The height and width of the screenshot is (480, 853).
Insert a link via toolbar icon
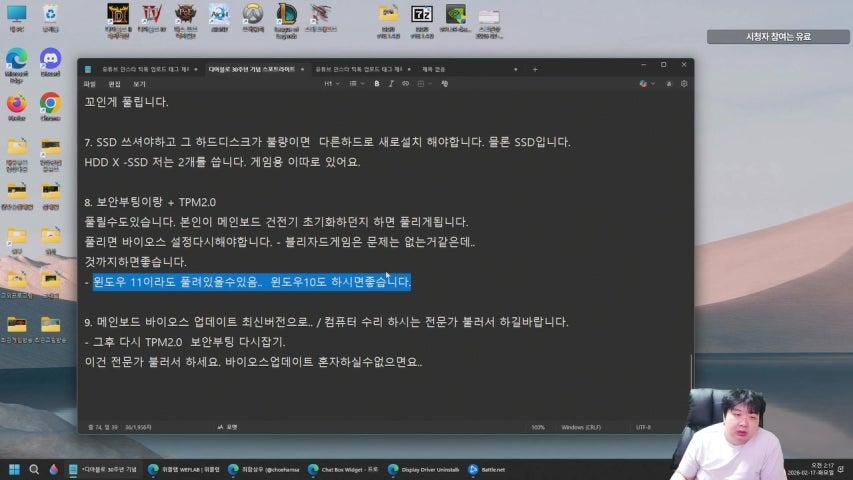point(405,84)
